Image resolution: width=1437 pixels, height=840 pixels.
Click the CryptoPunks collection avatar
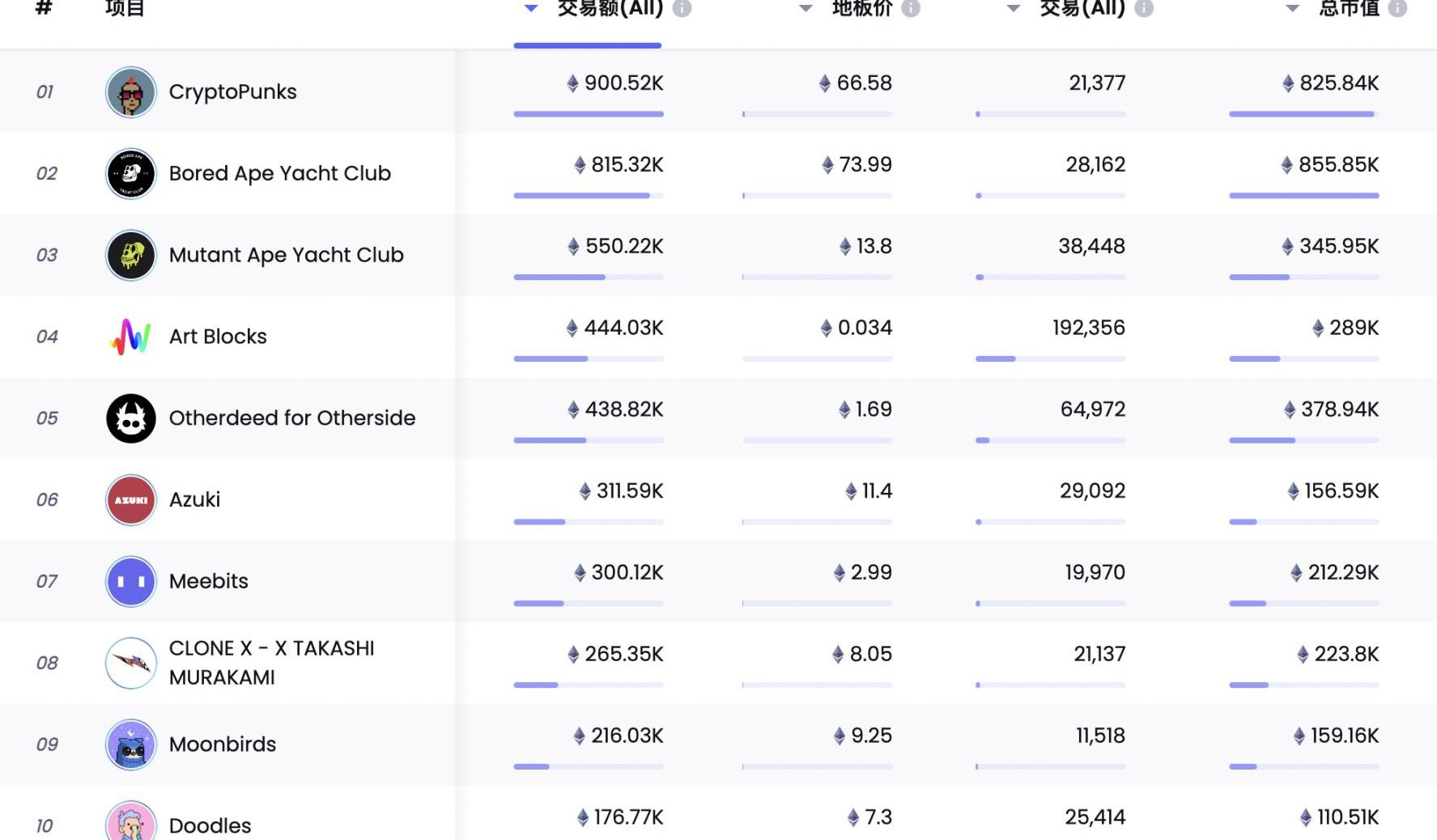(x=130, y=92)
